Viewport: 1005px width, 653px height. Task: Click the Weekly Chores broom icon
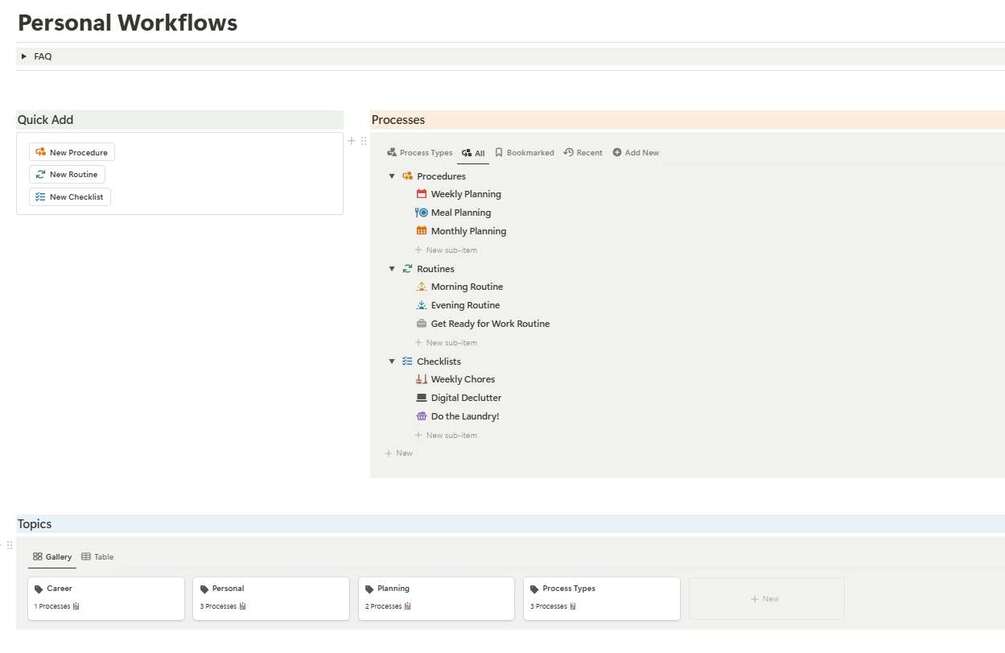click(x=421, y=380)
